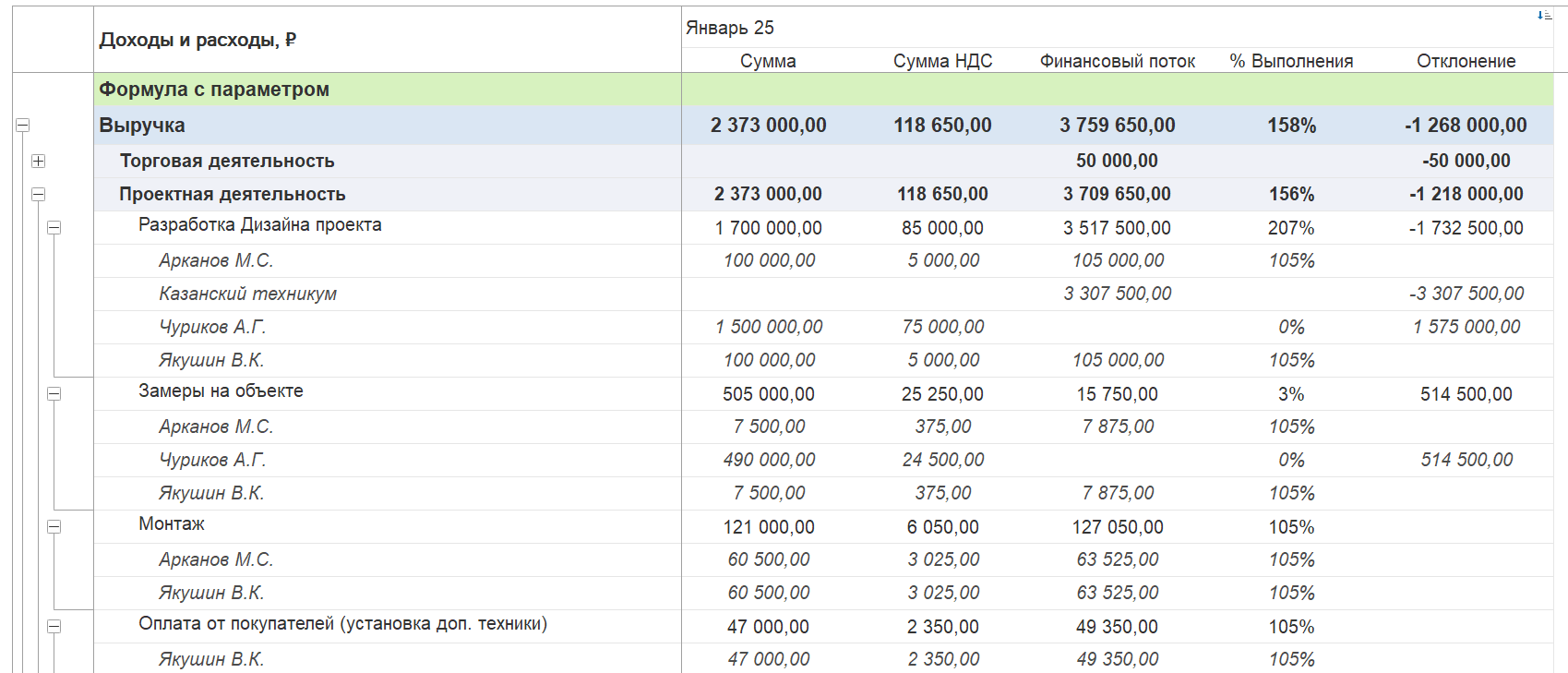1568x673 pixels.
Task: Click the non-italic 2 350,00 НДС cell
Action: [942, 627]
